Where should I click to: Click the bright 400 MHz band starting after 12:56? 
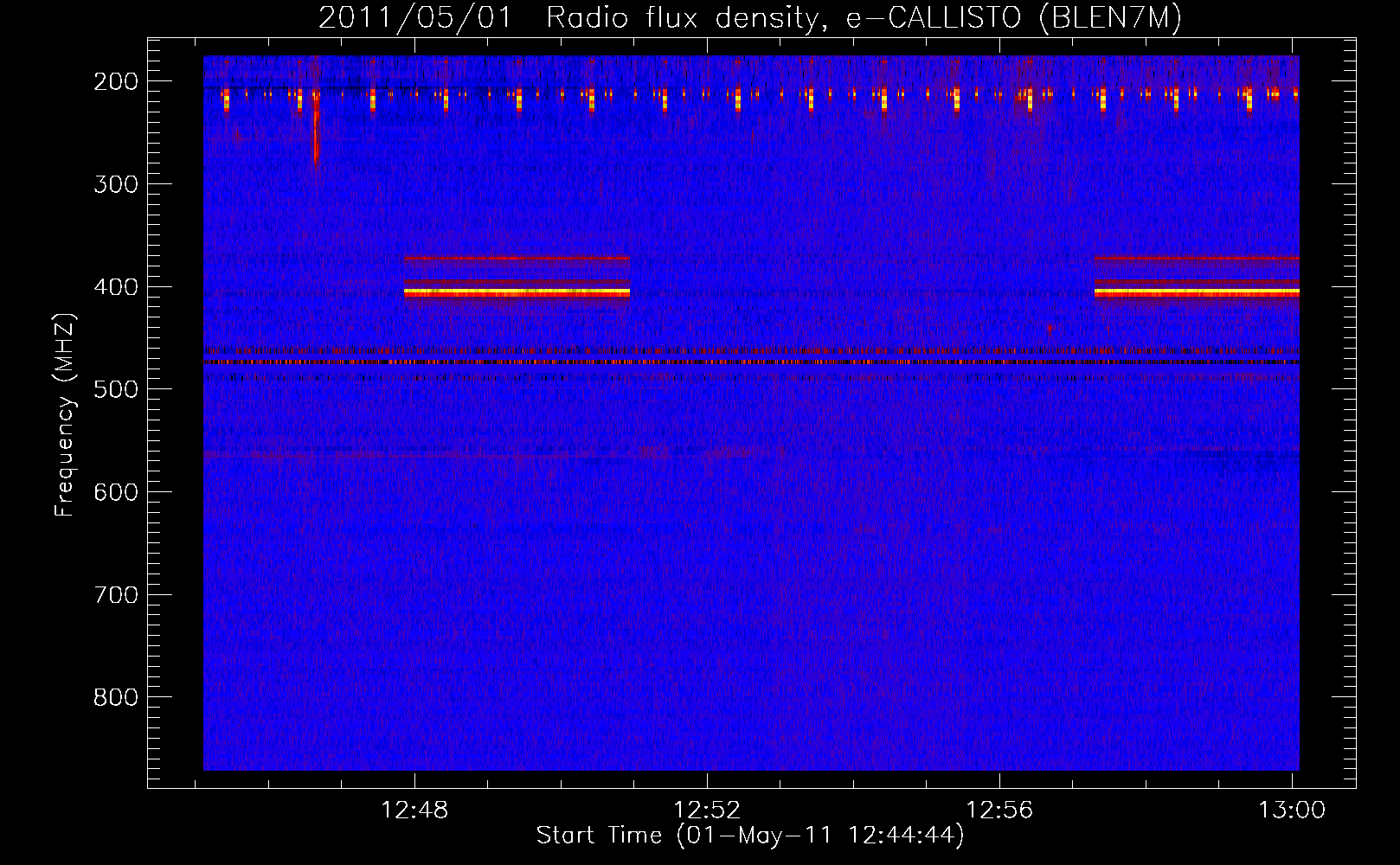point(1197,292)
